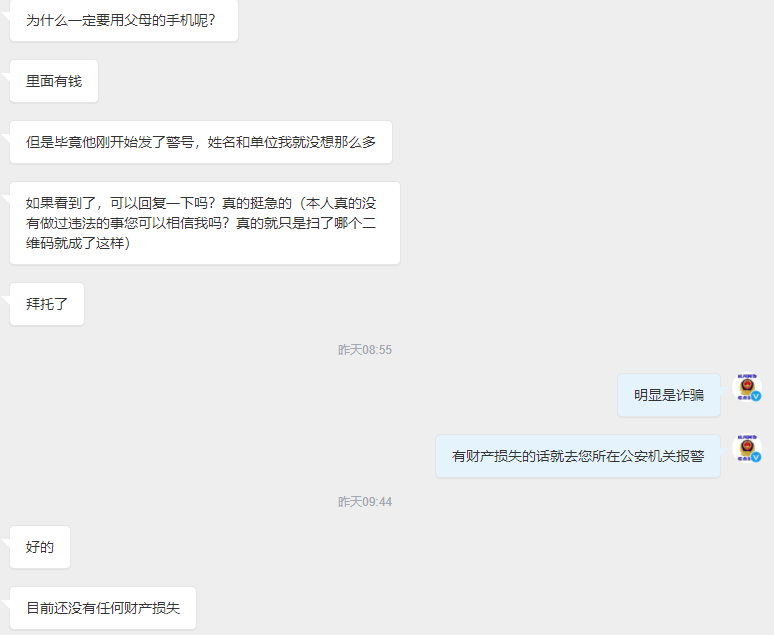The image size is (774, 635).
Task: Click the reply 有财产损失的话就去您所在公安机关报警
Action: click(578, 456)
